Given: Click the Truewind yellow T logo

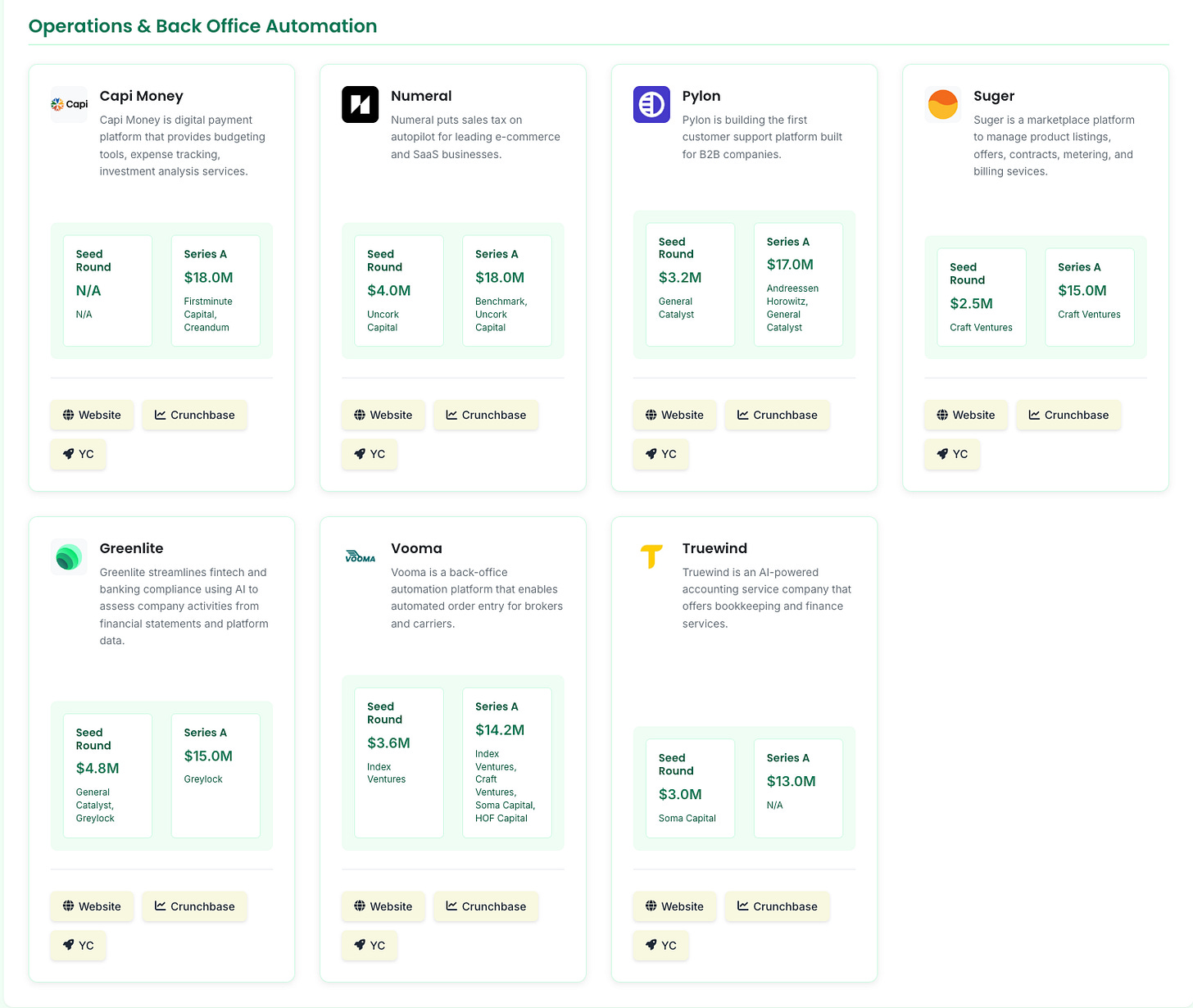Looking at the screenshot, I should [651, 556].
